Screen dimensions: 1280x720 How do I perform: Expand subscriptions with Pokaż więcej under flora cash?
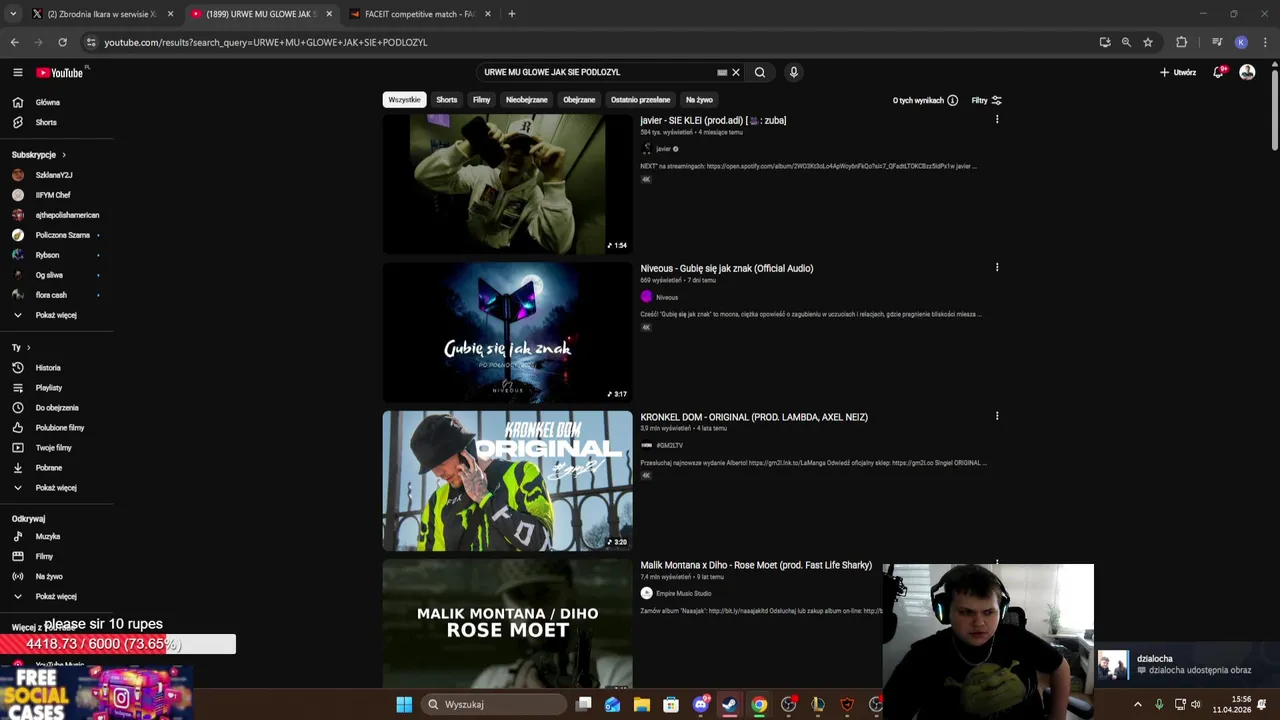pos(56,315)
